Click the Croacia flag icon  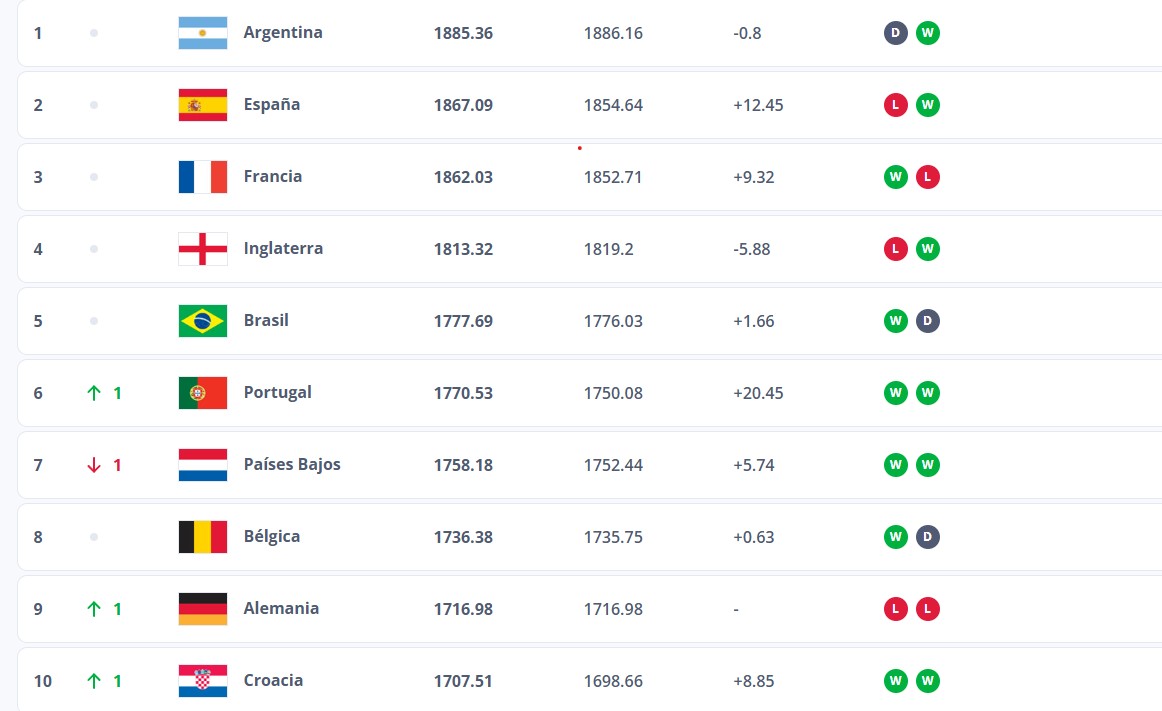click(x=202, y=681)
